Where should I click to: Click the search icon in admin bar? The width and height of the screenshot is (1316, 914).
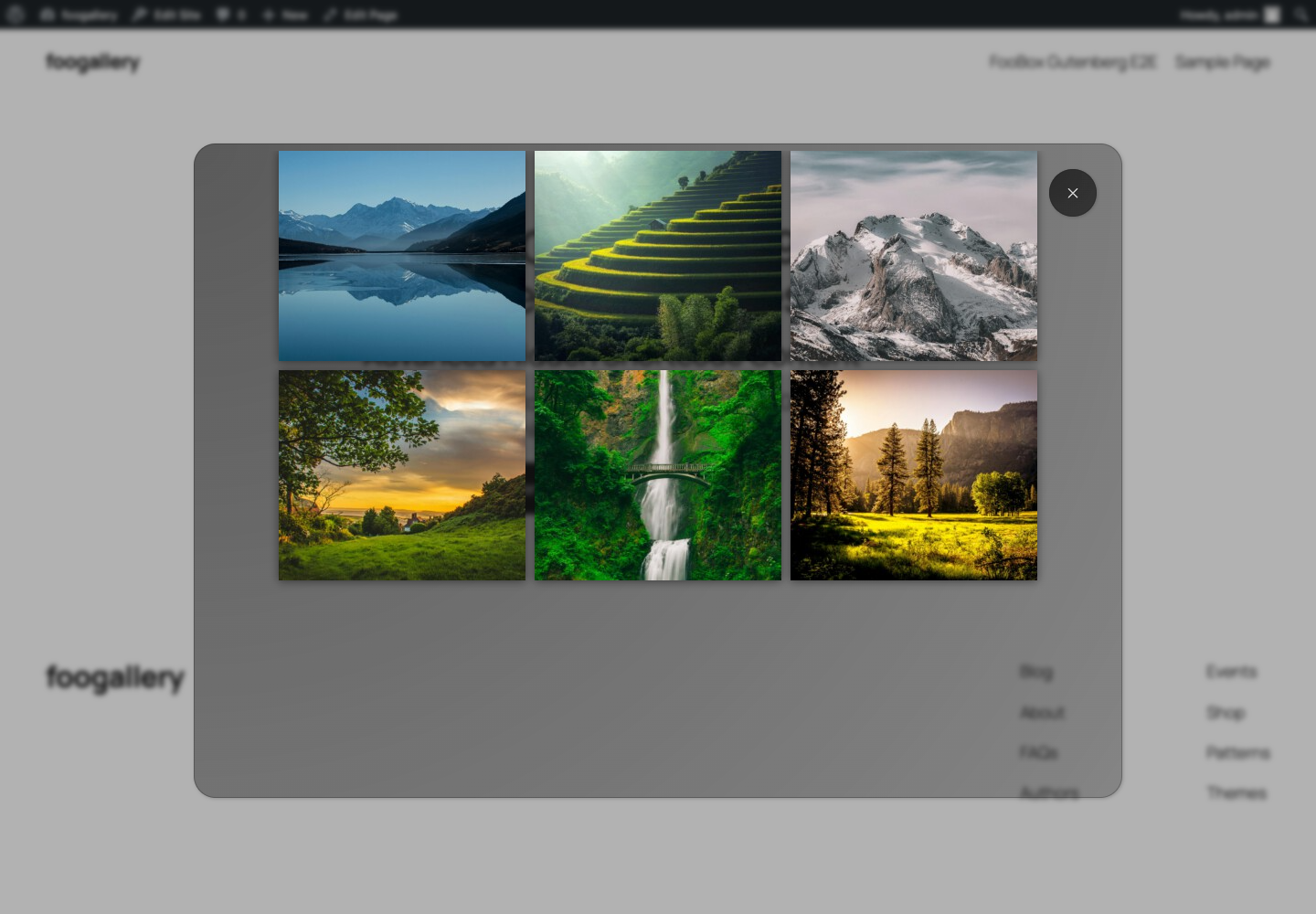1300,15
